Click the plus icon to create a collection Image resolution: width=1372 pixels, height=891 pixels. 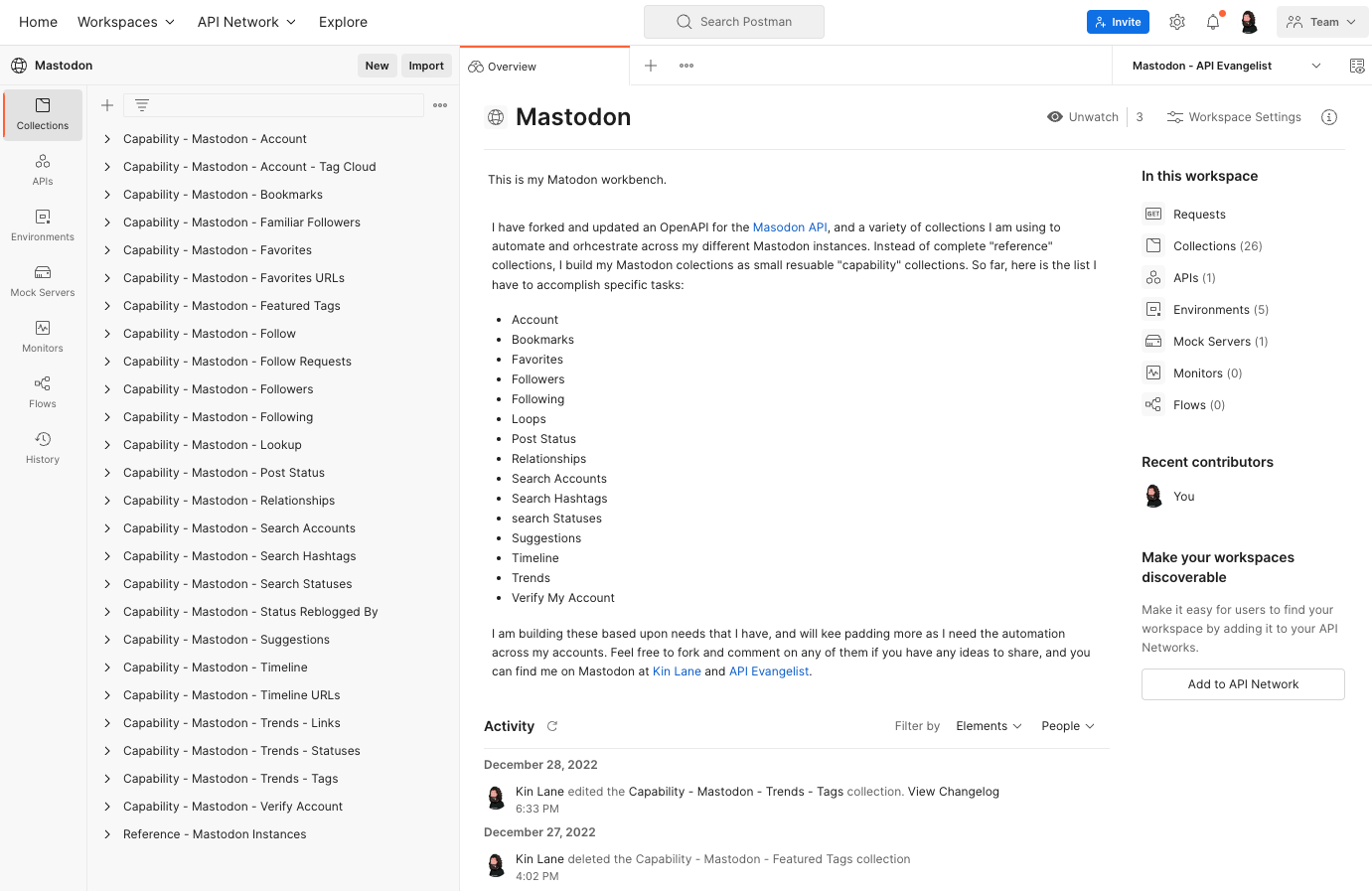click(107, 105)
